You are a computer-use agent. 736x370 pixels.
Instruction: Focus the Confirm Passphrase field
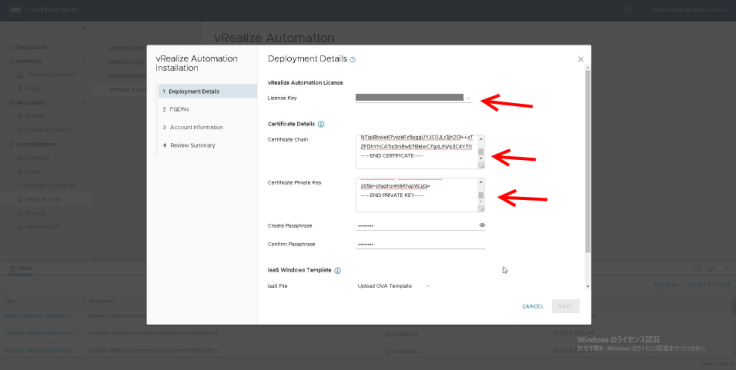click(x=420, y=244)
